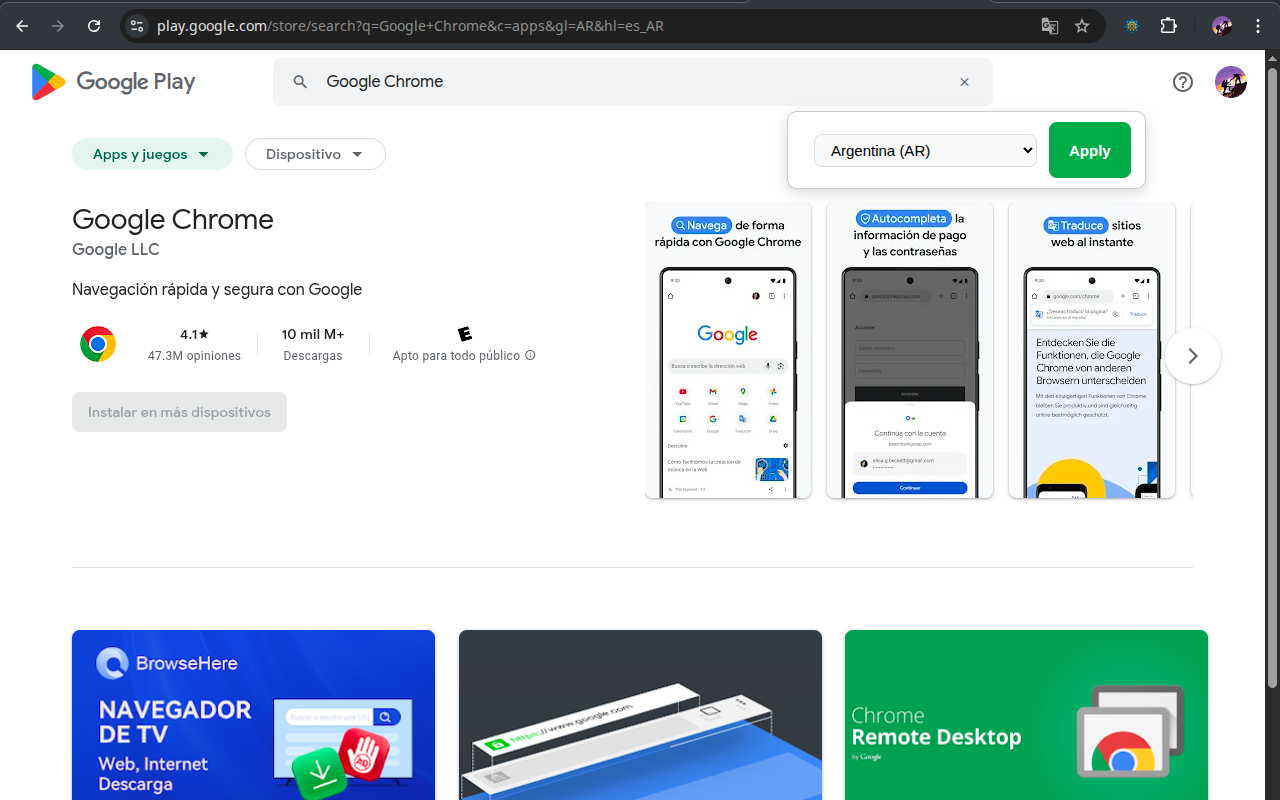Open the Traduce sitios web screenshot

click(x=1092, y=350)
